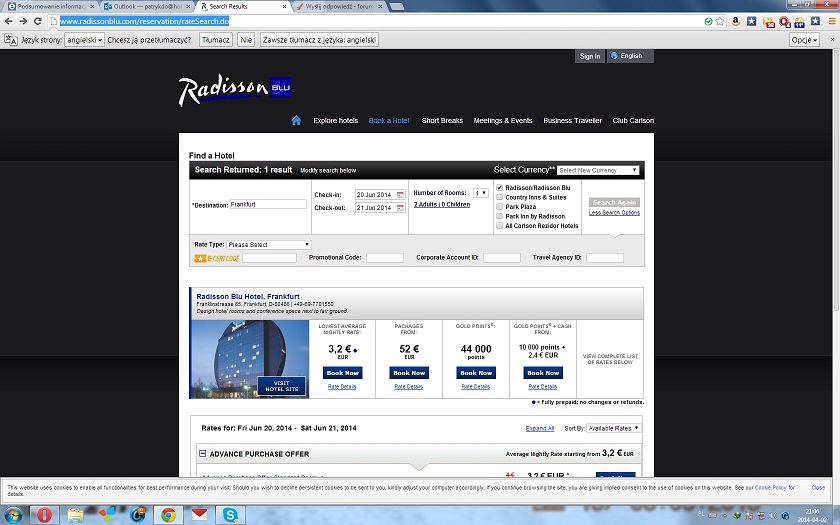Open Explore hotels menu
Image resolution: width=840 pixels, height=525 pixels.
[335, 121]
